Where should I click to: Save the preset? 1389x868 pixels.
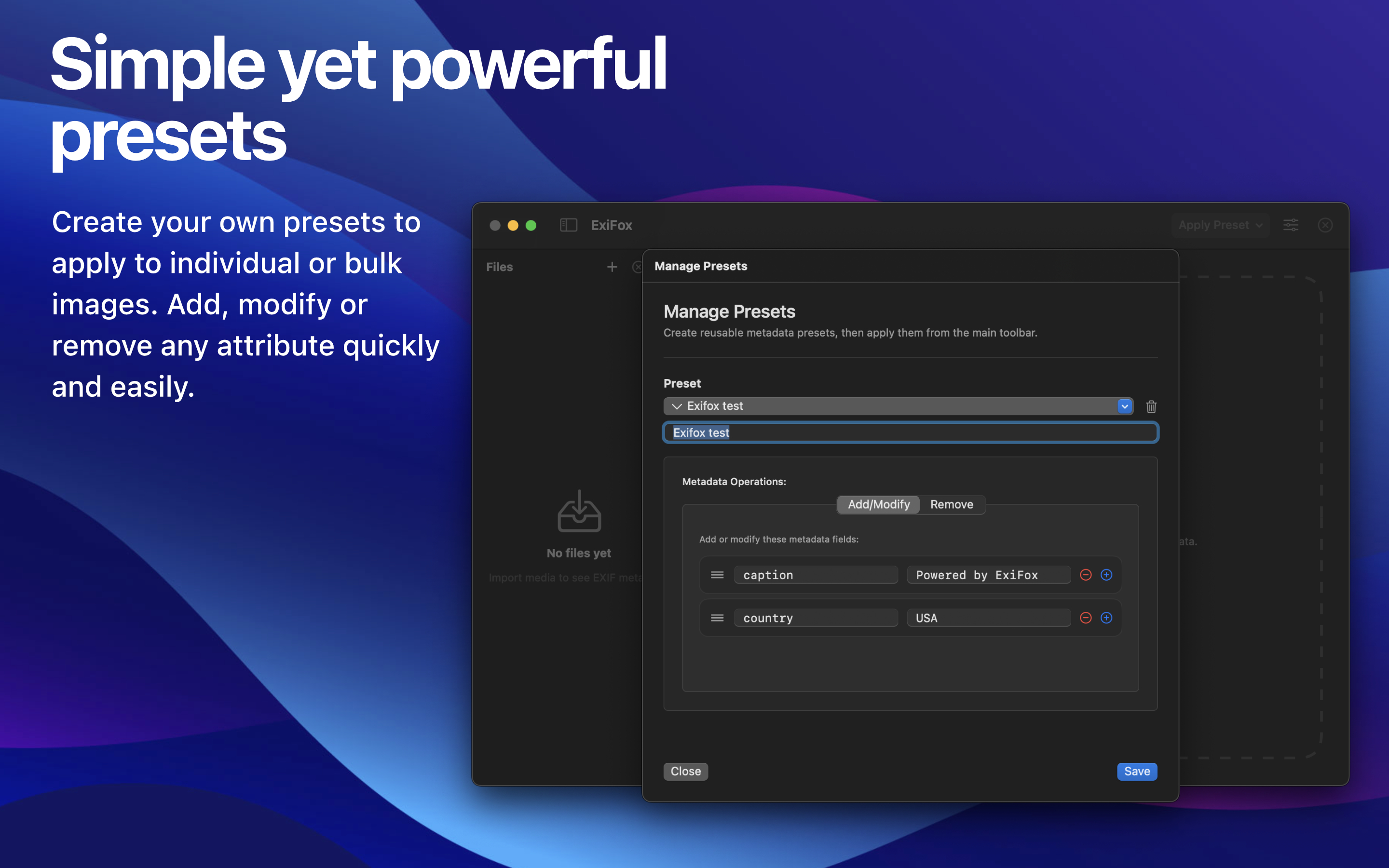(x=1136, y=771)
